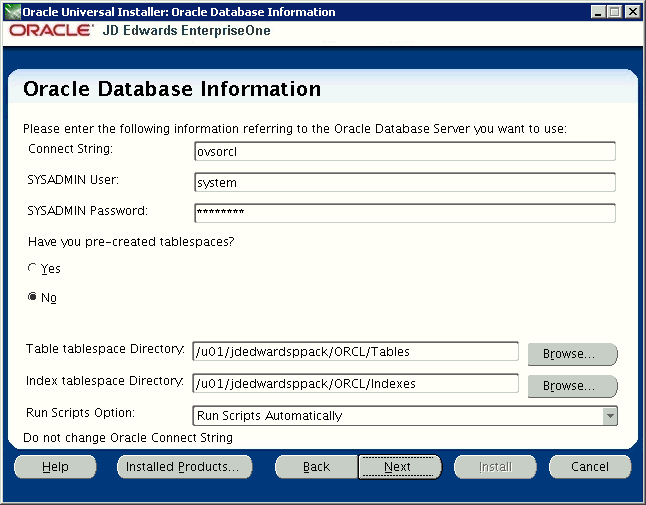Image resolution: width=646 pixels, height=505 pixels.
Task: Browse for the Index tablespace Directory
Action: [572, 386]
